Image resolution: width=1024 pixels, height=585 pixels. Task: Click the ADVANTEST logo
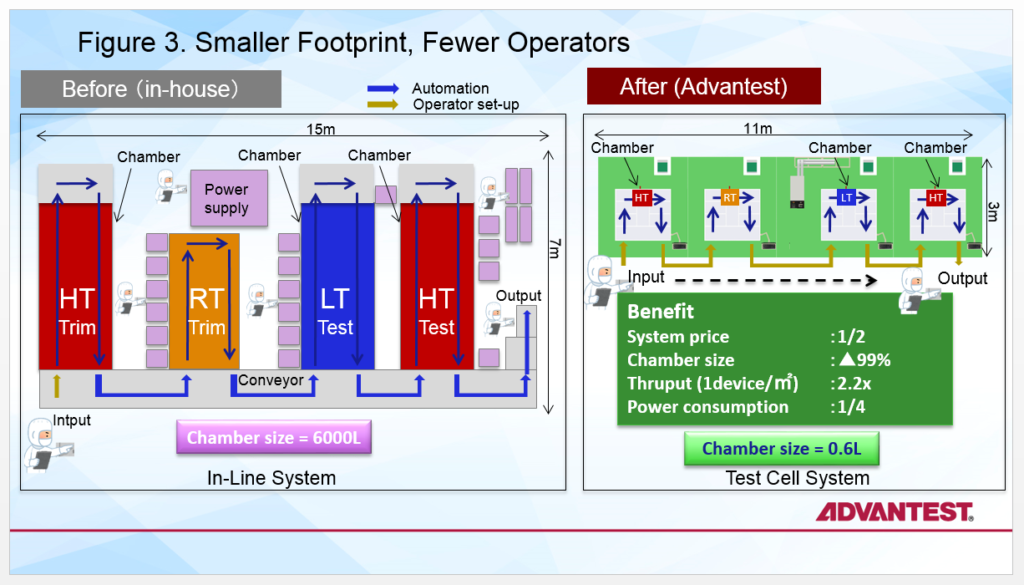coord(893,512)
